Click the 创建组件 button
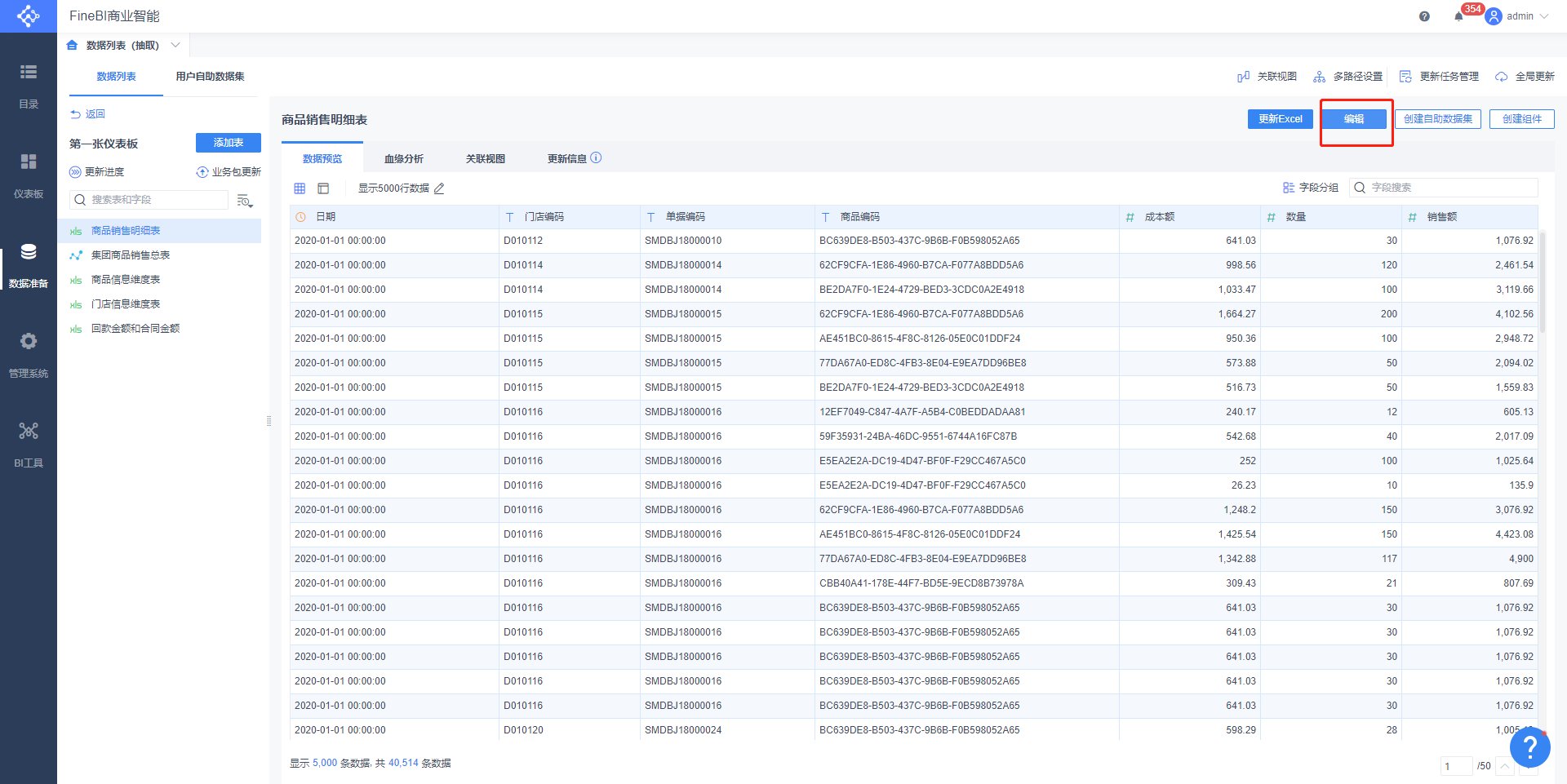The height and width of the screenshot is (784, 1567). coord(1522,119)
